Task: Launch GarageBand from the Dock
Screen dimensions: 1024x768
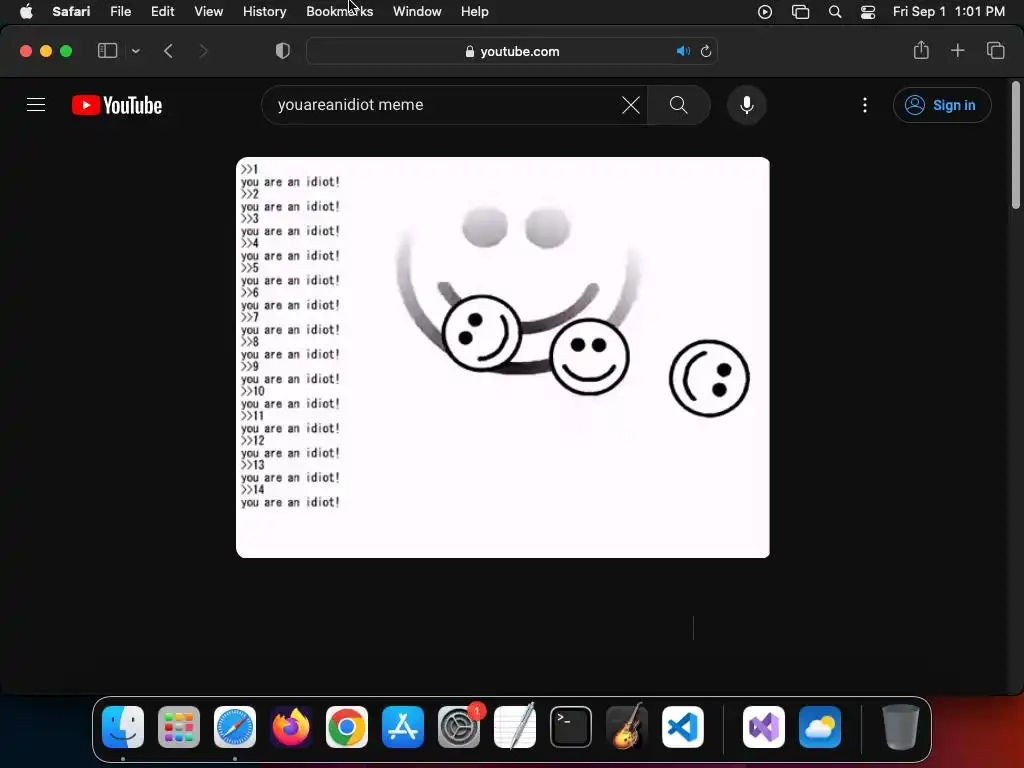Action: tap(627, 726)
